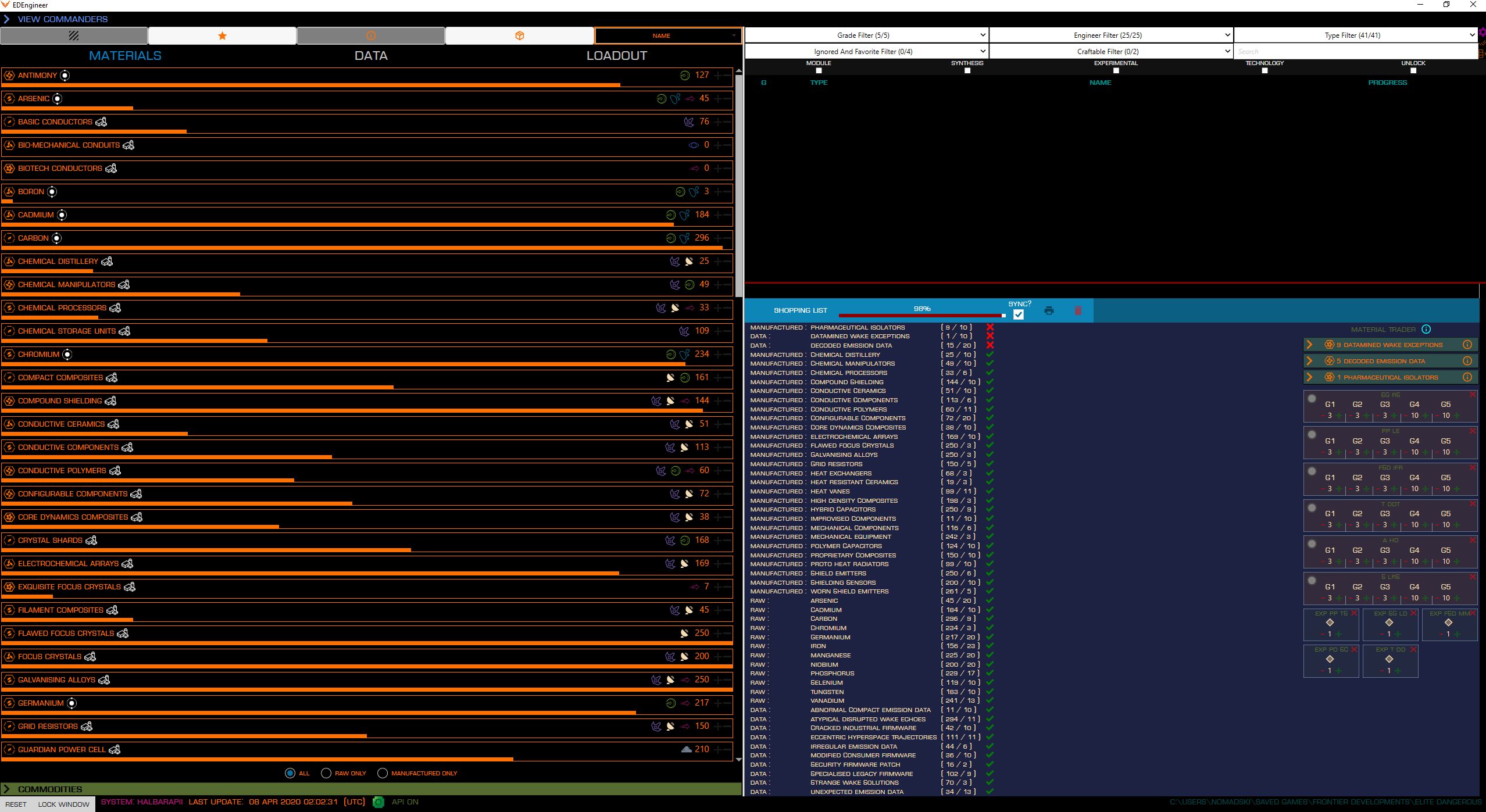The width and height of the screenshot is (1486, 812).
Task: Switch to the Data tab
Action: pyautogui.click(x=371, y=56)
